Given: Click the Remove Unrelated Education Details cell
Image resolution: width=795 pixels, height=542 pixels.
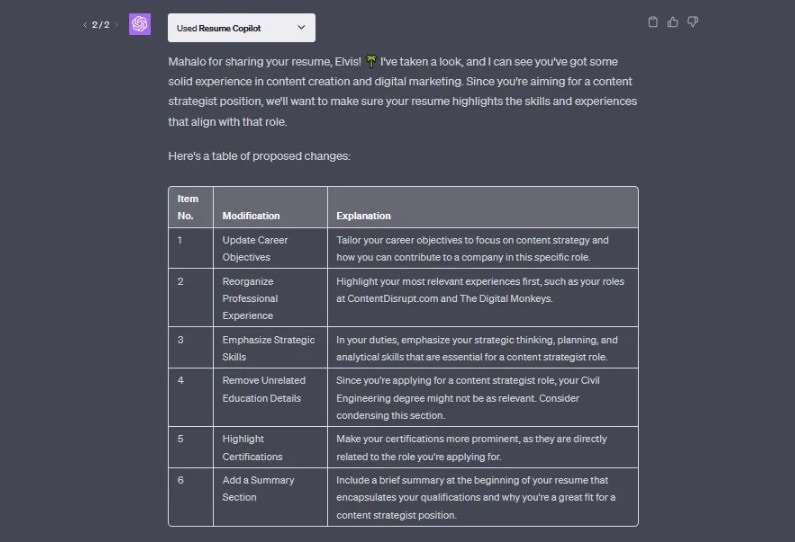Looking at the screenshot, I should click(263, 389).
